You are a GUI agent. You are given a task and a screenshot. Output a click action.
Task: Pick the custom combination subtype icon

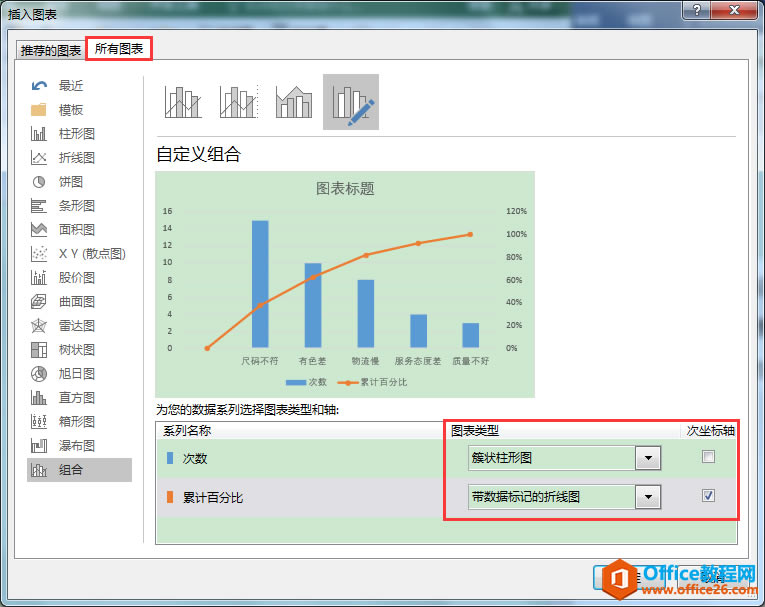pyautogui.click(x=351, y=102)
